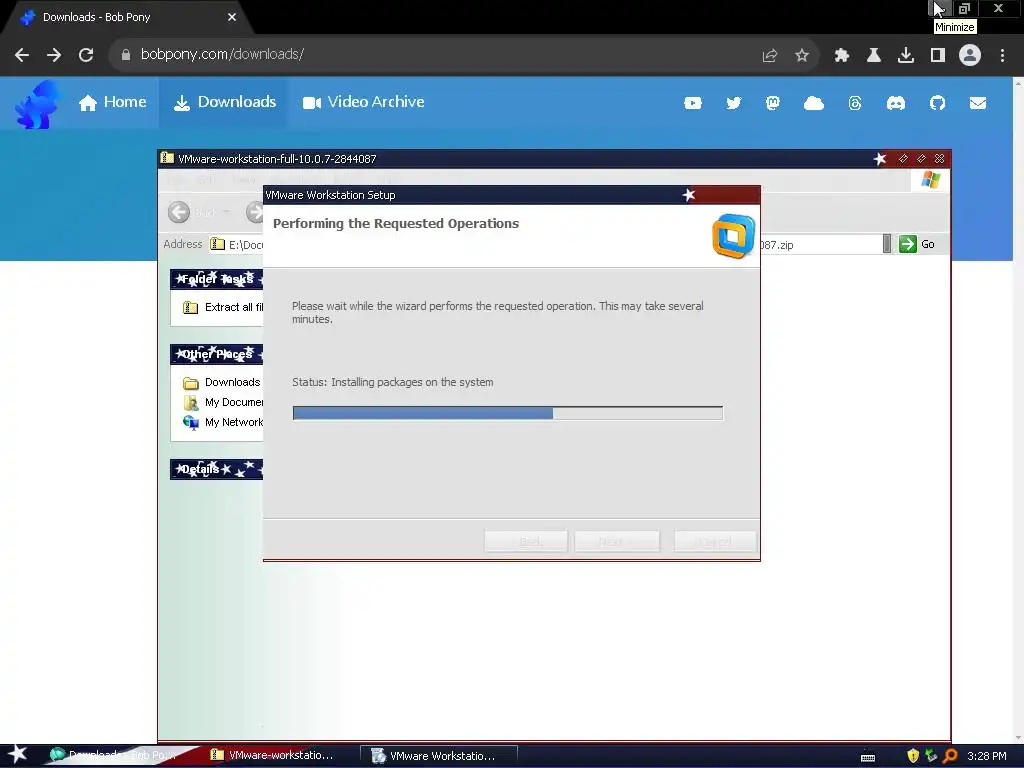Viewport: 1024px width, 768px height.
Task: Switch to VMware Workstatio… setup taskbar item
Action: [440, 756]
